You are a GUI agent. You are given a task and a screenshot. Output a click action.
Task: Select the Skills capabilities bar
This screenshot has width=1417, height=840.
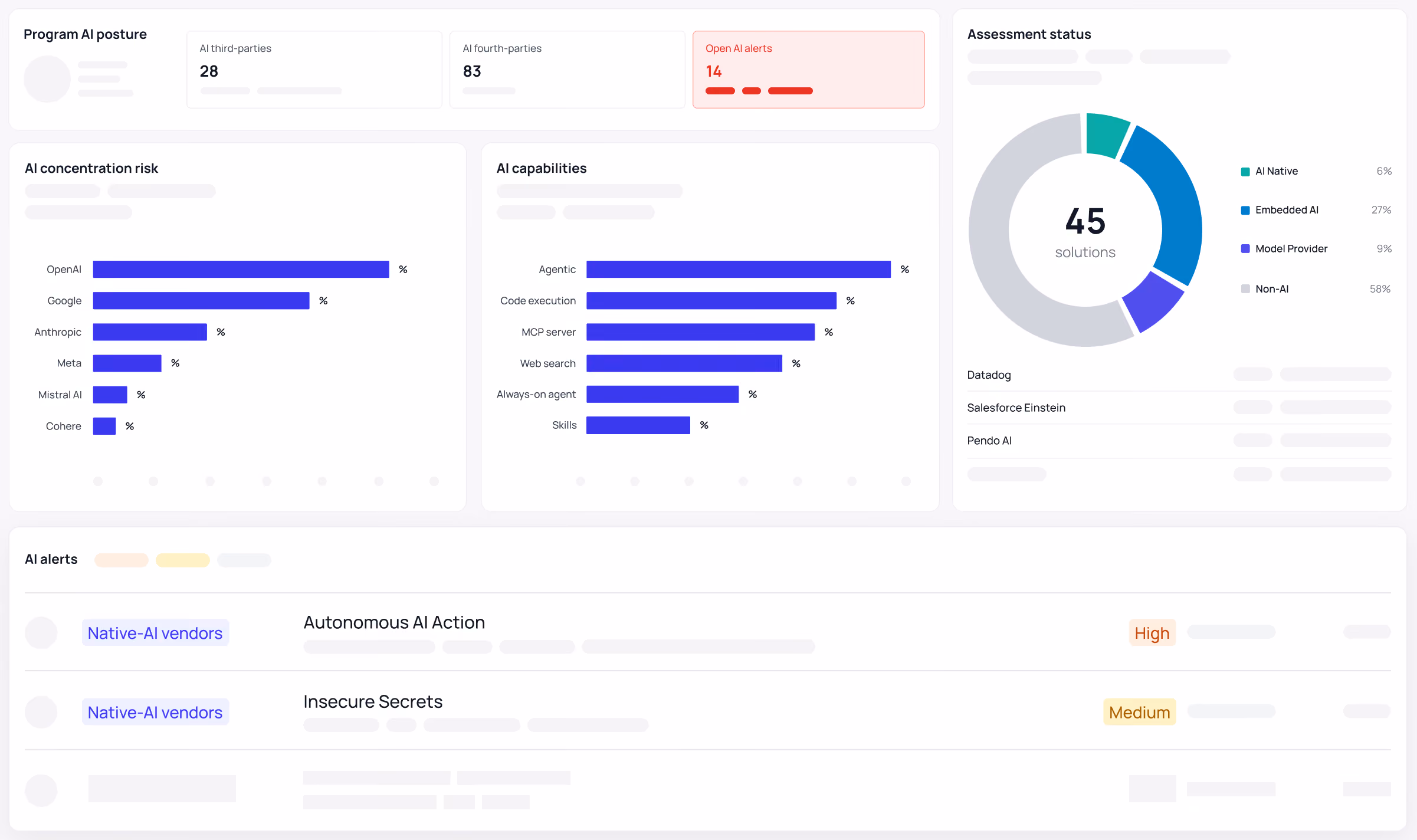(x=638, y=425)
